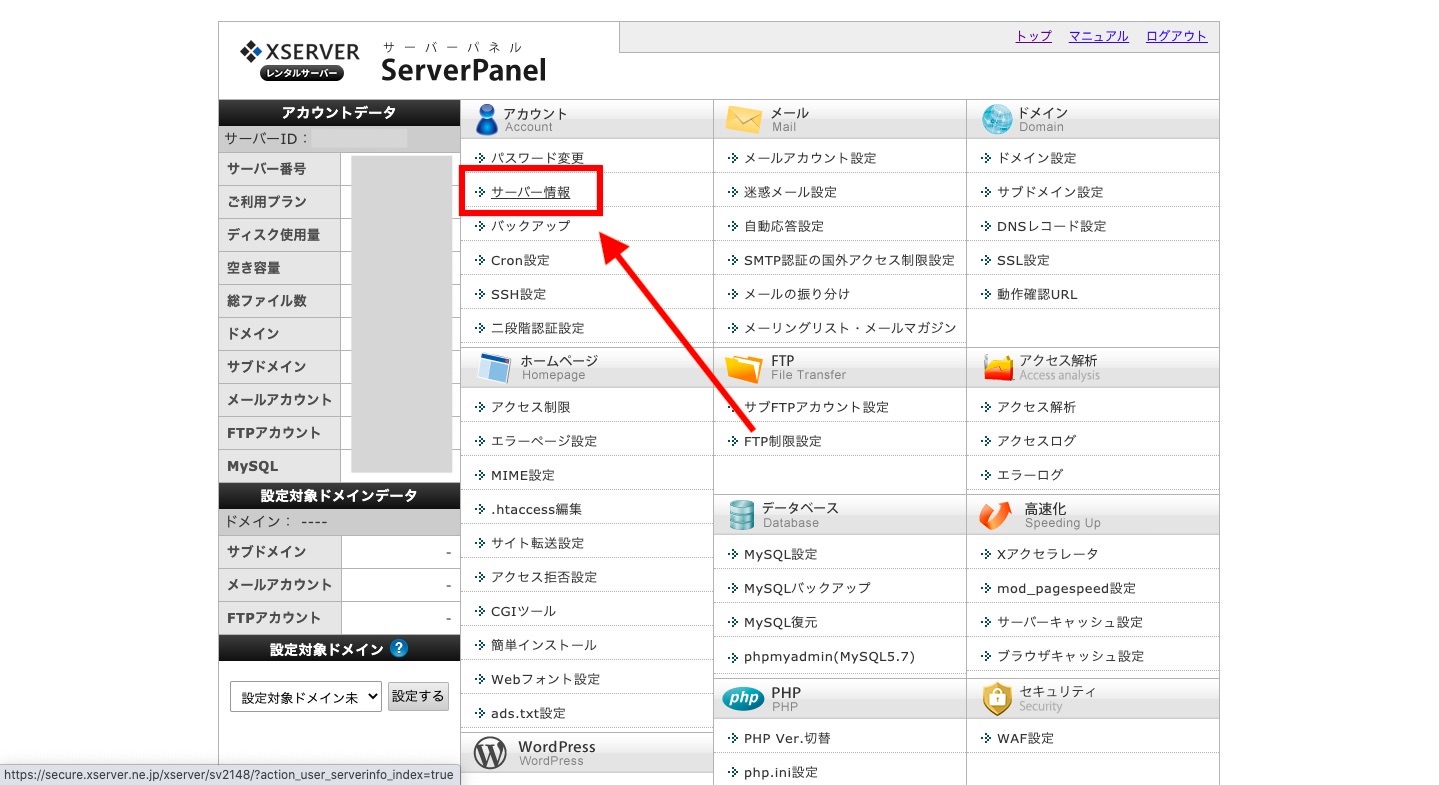Image resolution: width=1439 pixels, height=785 pixels.
Task: Open SSL設定 under Domain
Action: [x=1023, y=260]
